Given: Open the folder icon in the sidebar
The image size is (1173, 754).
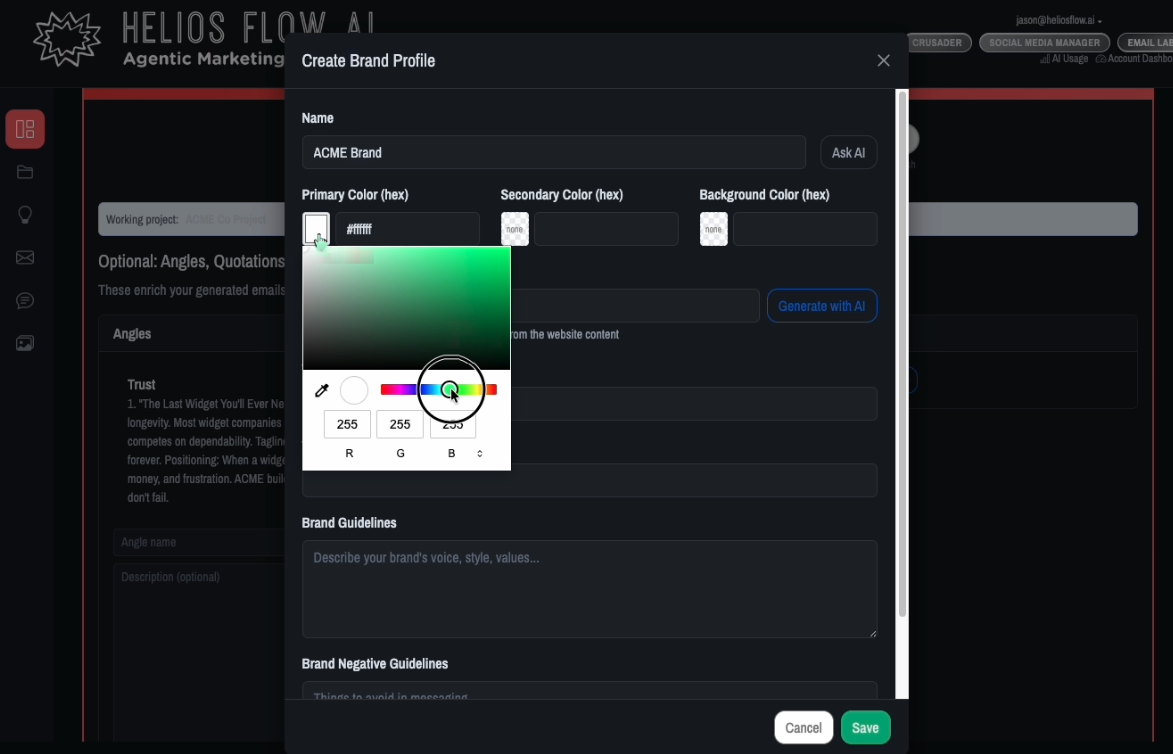Looking at the screenshot, I should click(x=25, y=172).
